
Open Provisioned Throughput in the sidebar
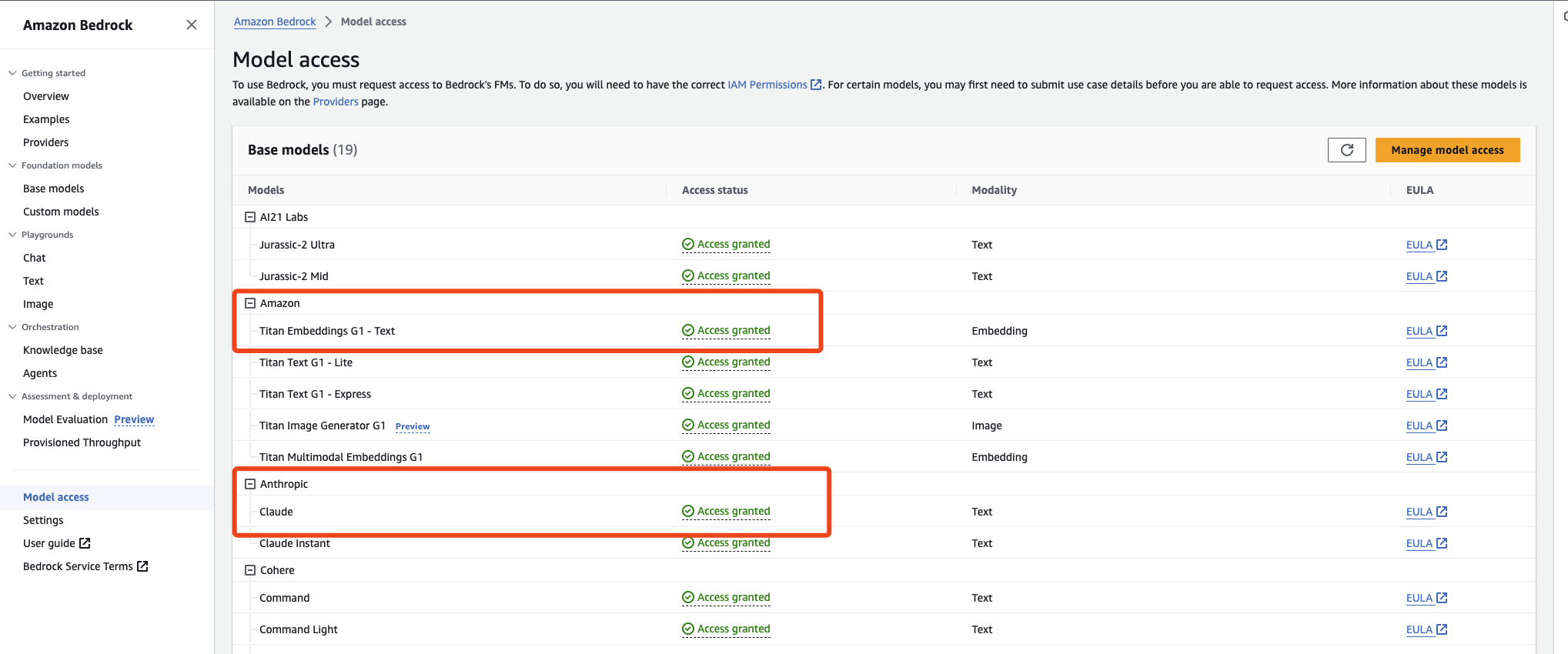pos(82,442)
